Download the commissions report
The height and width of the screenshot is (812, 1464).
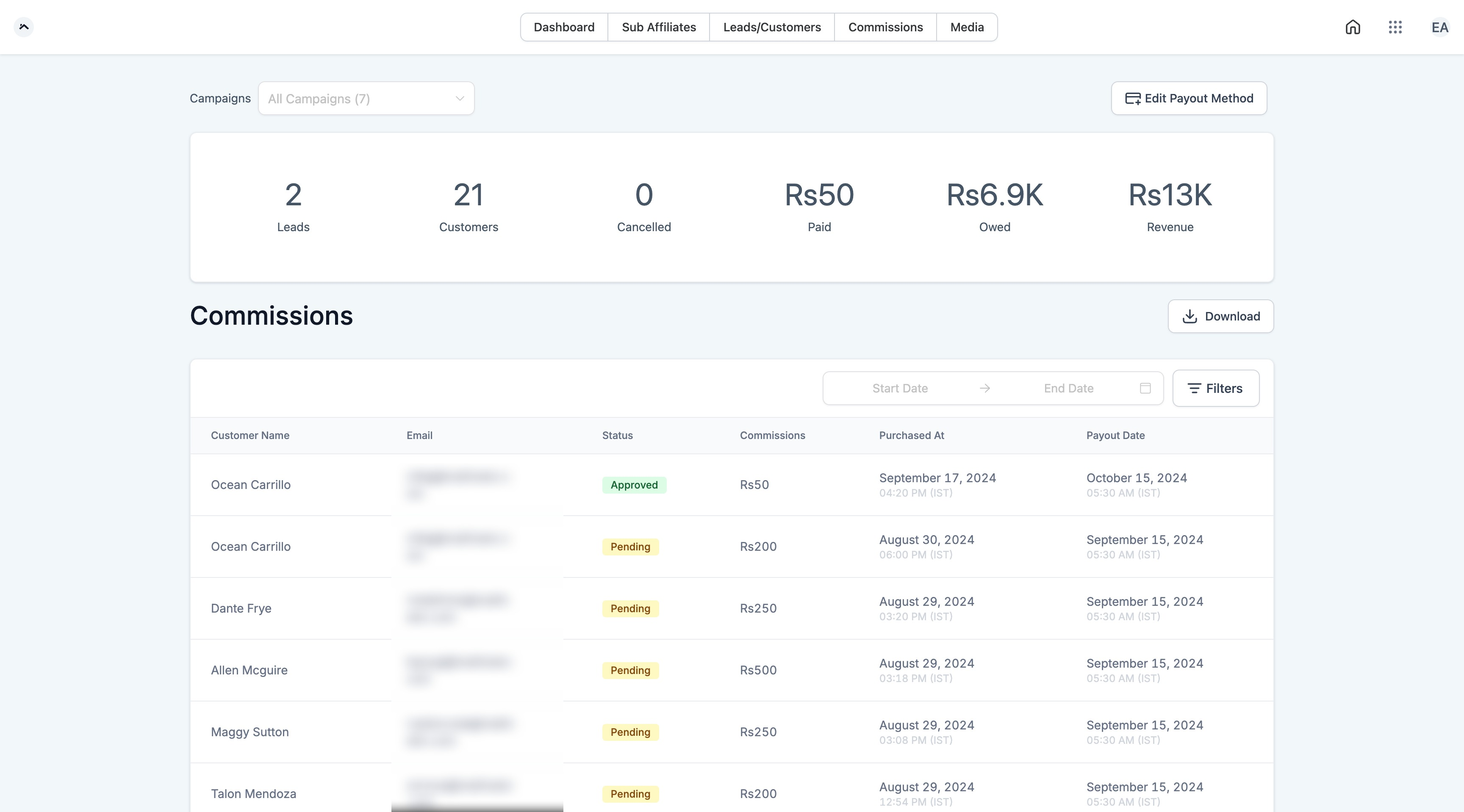pos(1221,316)
